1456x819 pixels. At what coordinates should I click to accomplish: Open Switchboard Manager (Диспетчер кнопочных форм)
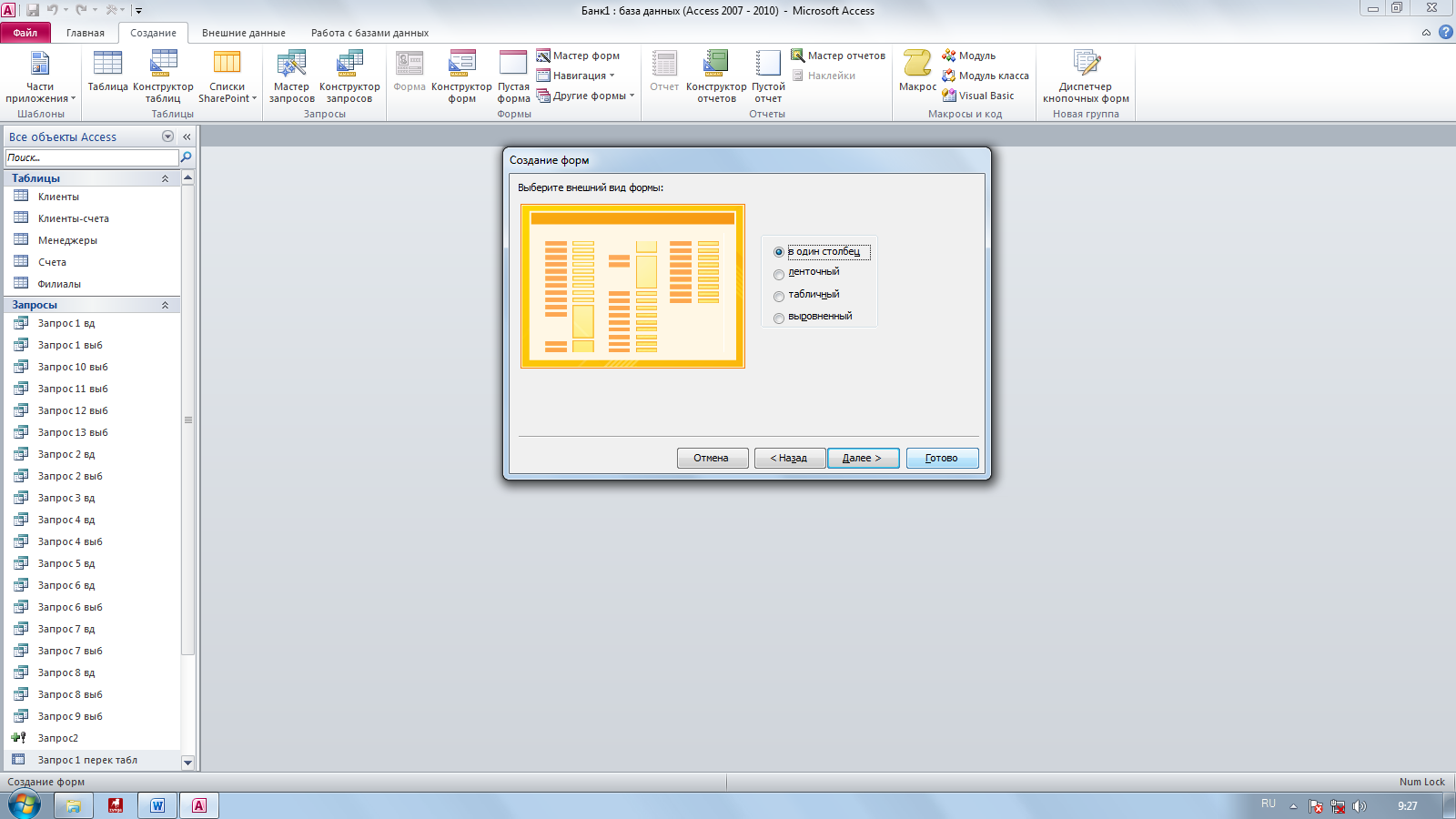click(x=1086, y=76)
